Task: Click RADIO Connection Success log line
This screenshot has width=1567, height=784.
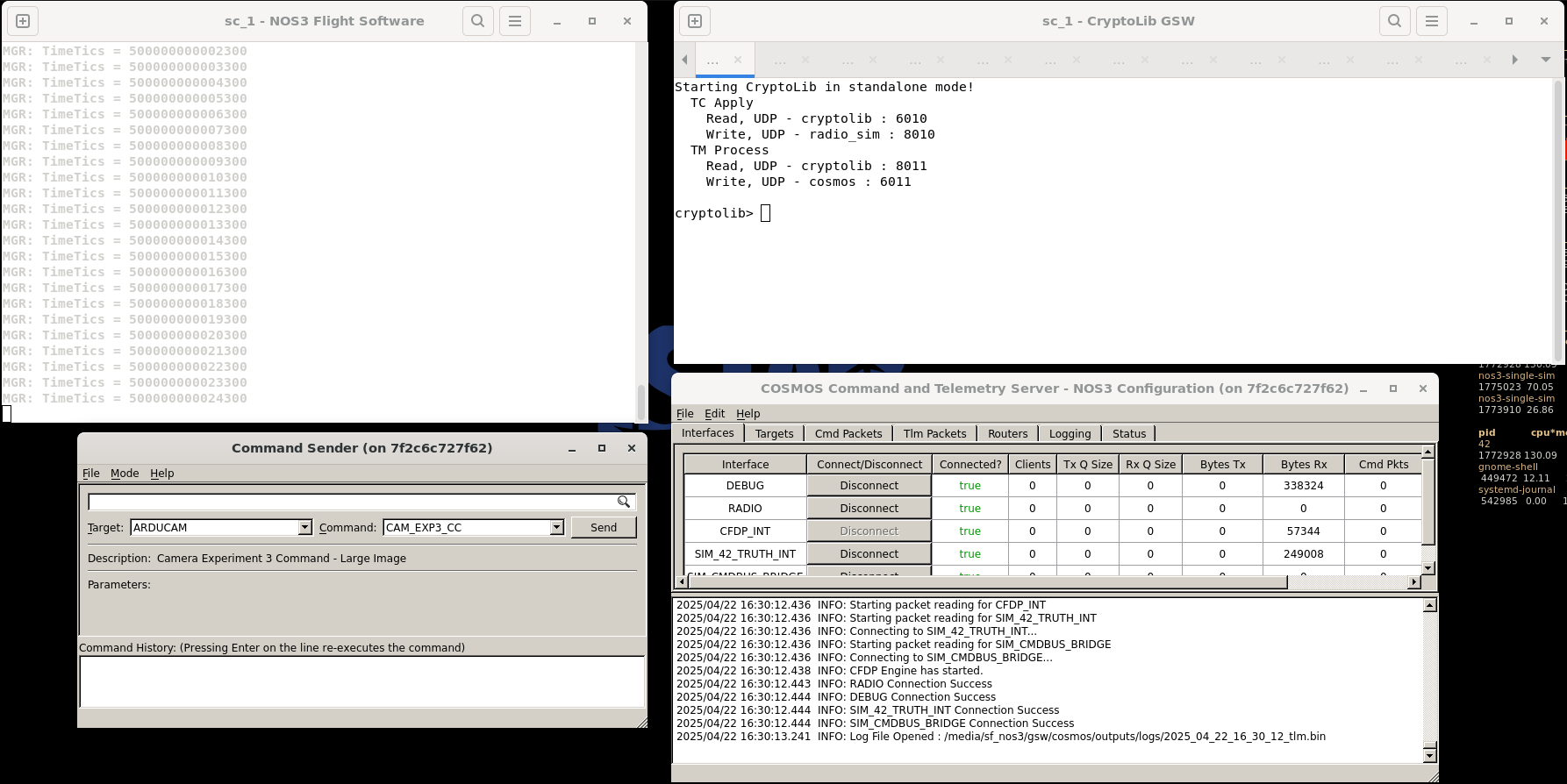Action: tap(834, 683)
